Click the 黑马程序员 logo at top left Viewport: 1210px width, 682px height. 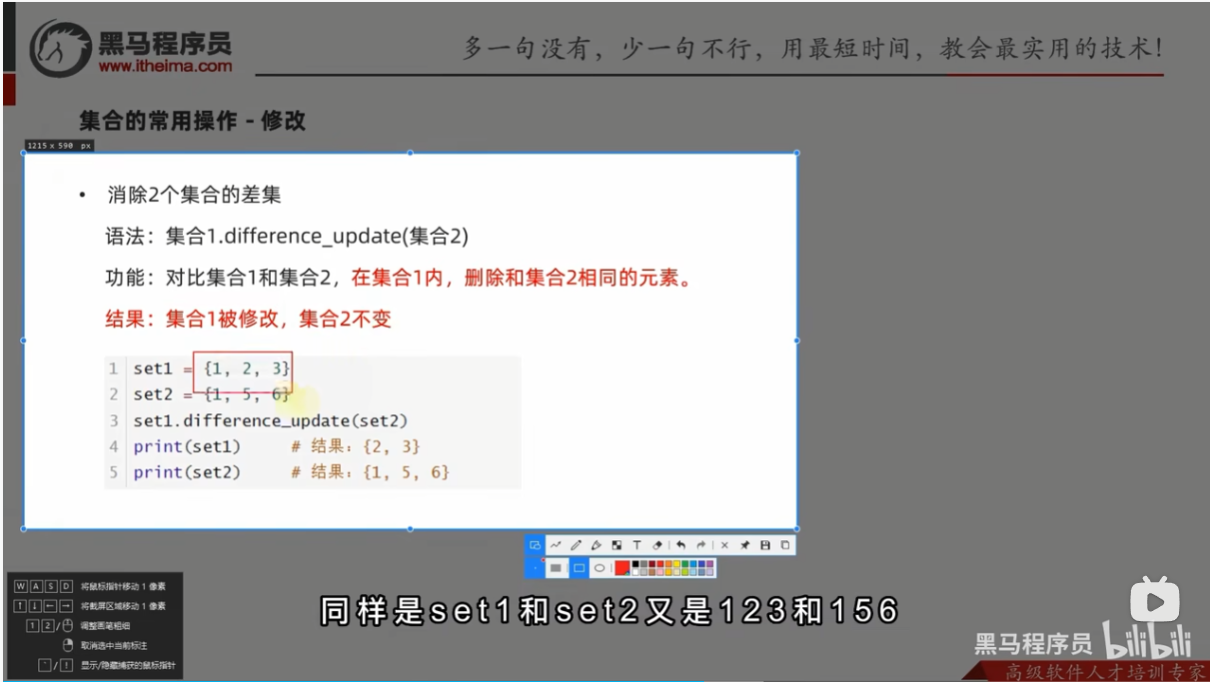tap(130, 48)
